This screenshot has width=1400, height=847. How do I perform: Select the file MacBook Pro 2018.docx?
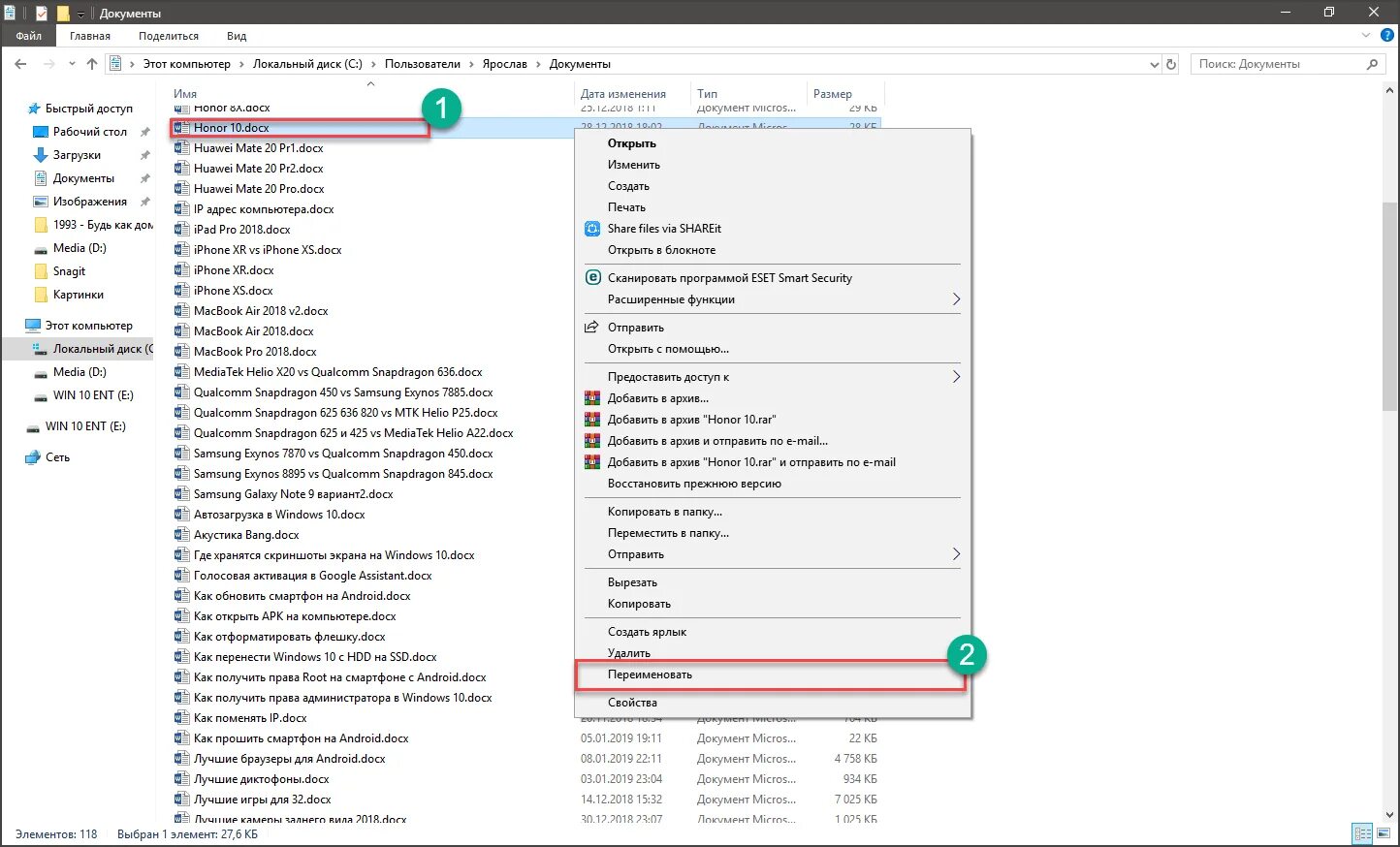[255, 352]
